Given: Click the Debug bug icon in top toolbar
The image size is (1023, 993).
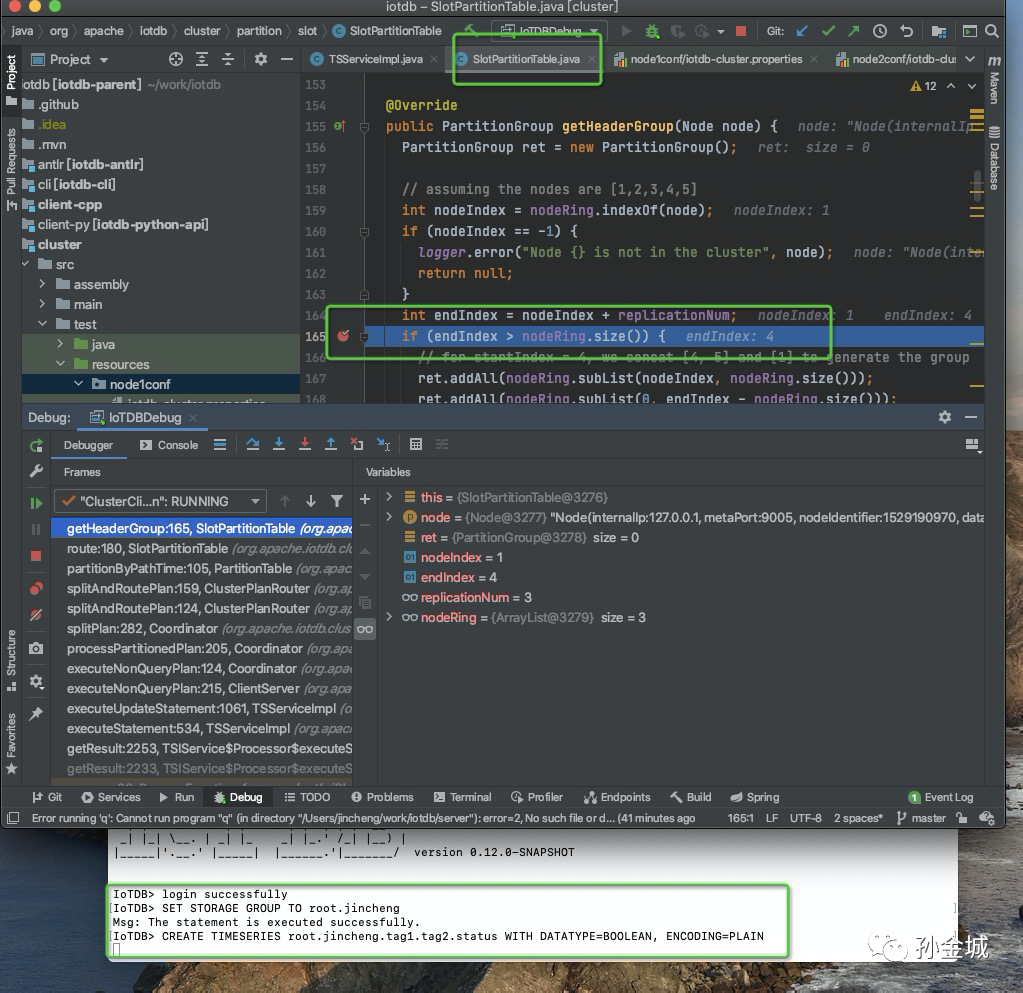Looking at the screenshot, I should [652, 31].
